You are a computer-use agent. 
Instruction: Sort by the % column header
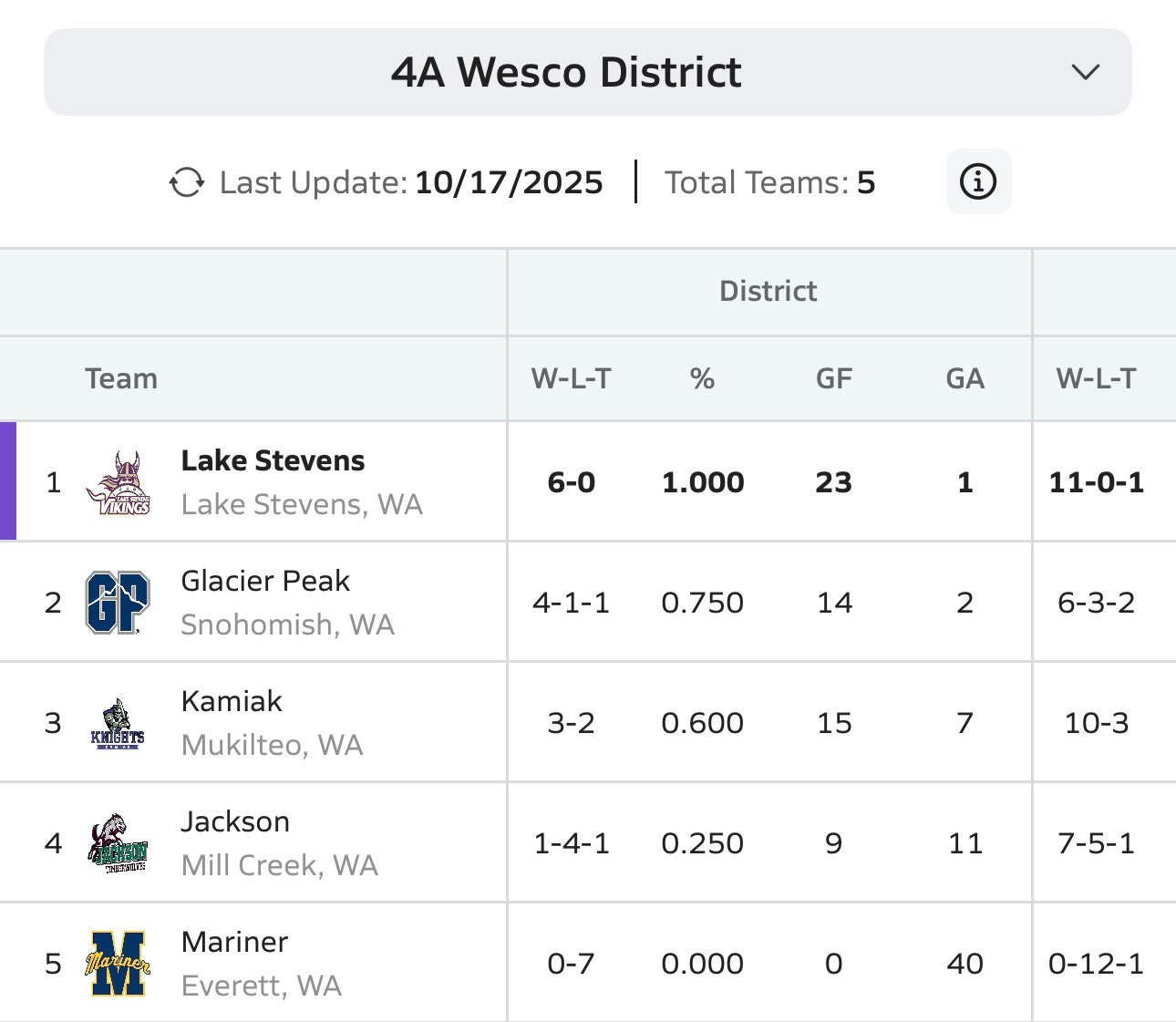(x=702, y=379)
